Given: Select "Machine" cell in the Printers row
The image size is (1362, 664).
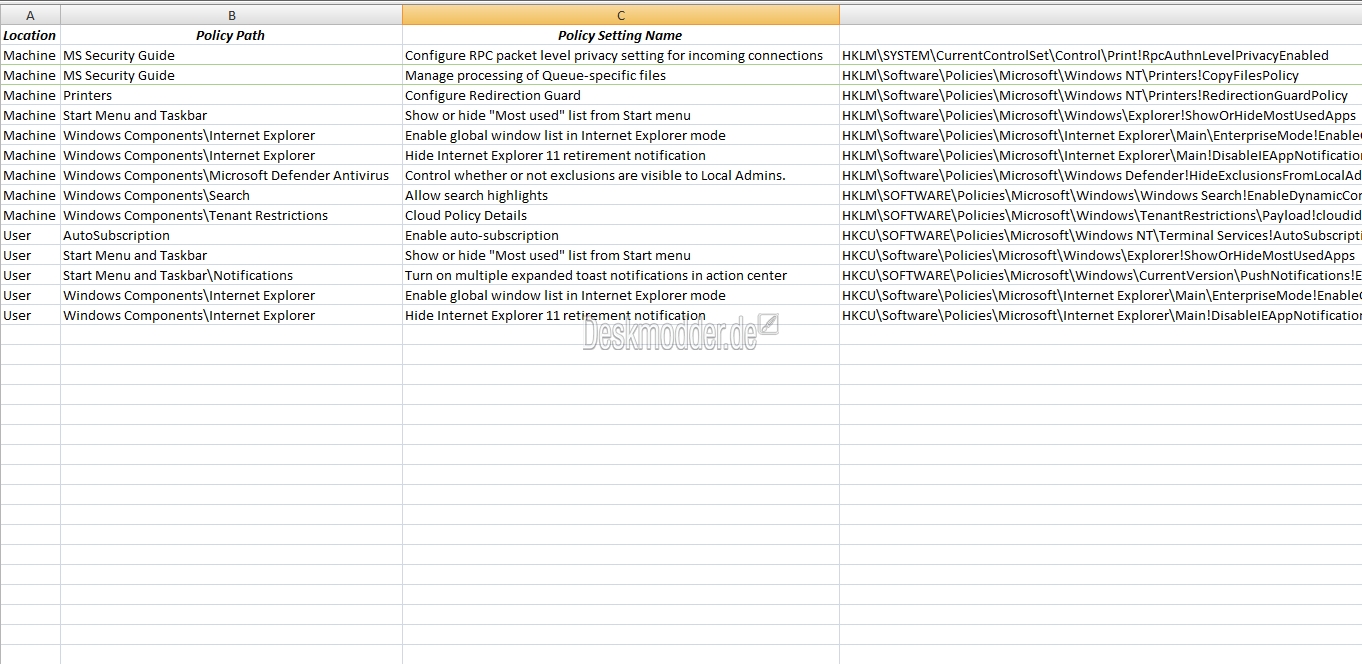Looking at the screenshot, I should point(30,95).
